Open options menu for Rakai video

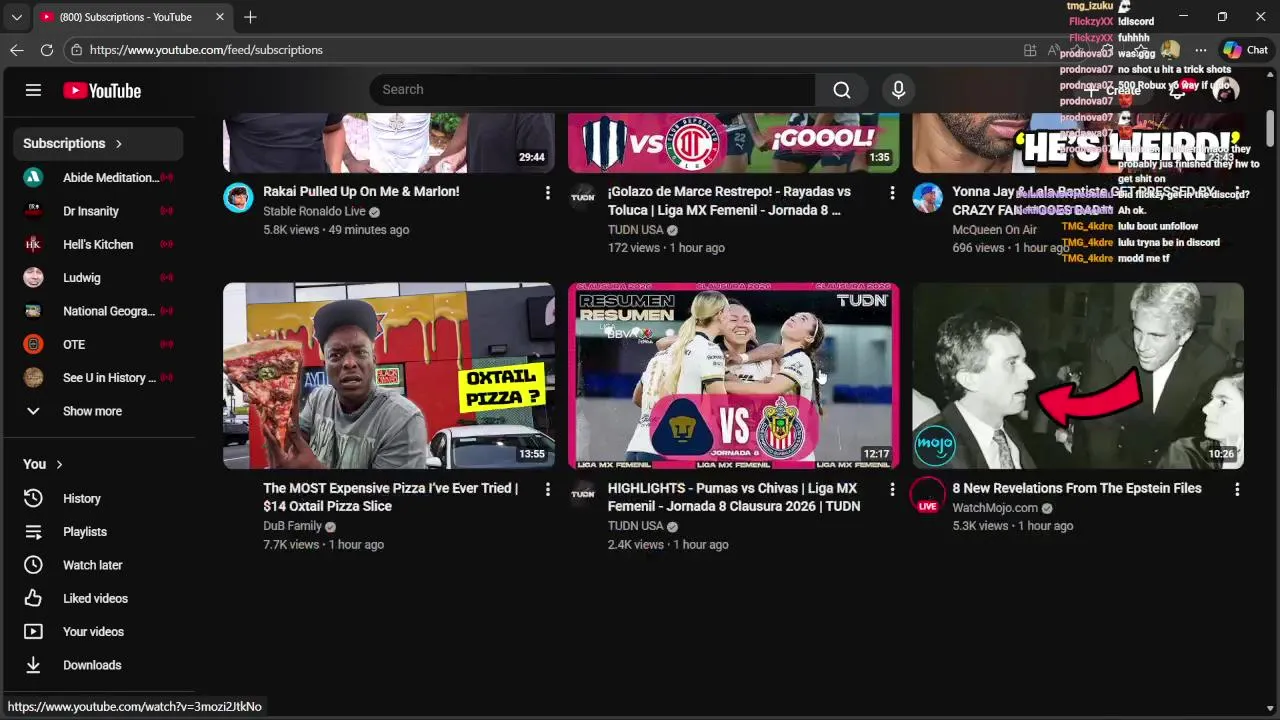coord(547,192)
